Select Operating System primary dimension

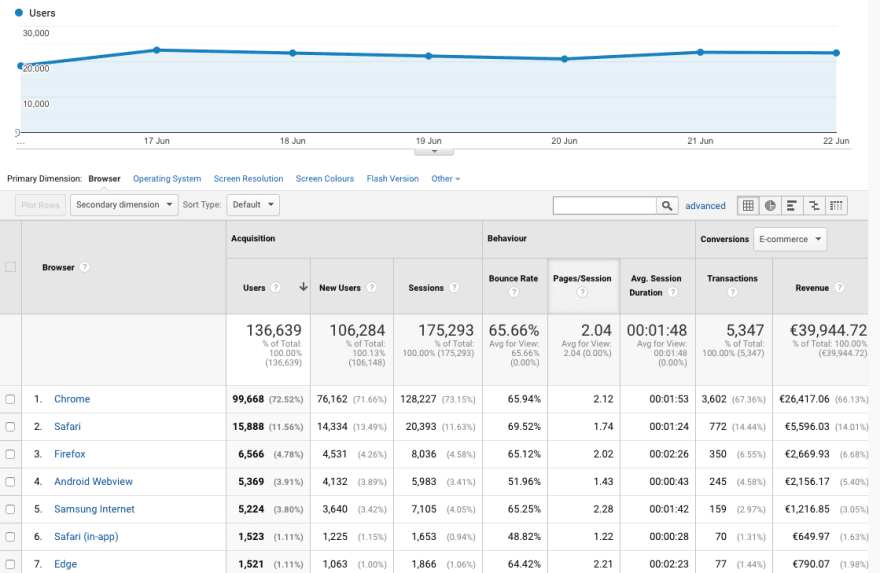pos(167,178)
